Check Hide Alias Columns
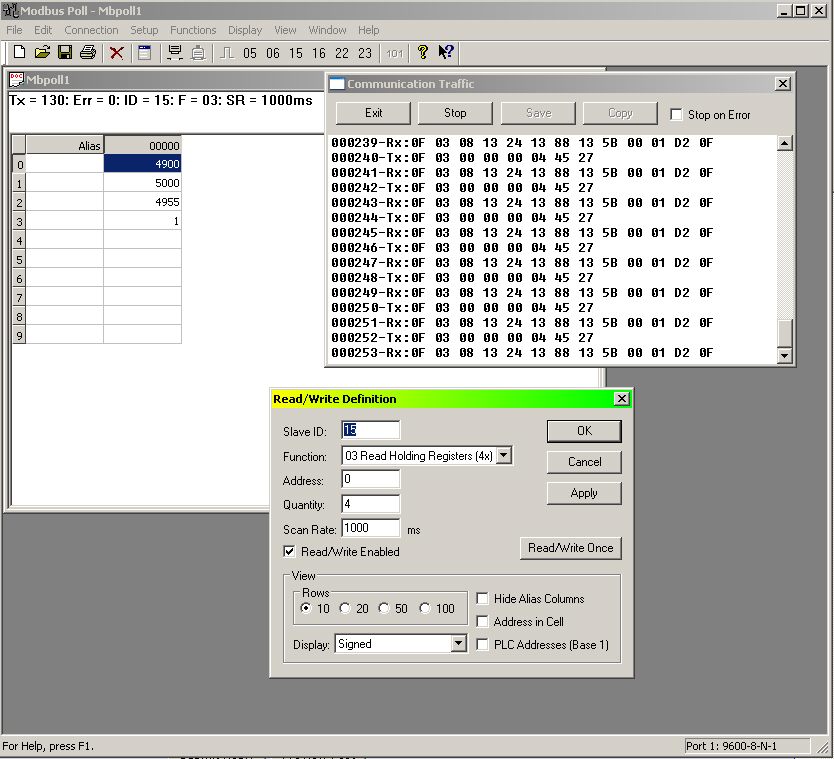Screen dimensions: 834x759 click(482, 598)
